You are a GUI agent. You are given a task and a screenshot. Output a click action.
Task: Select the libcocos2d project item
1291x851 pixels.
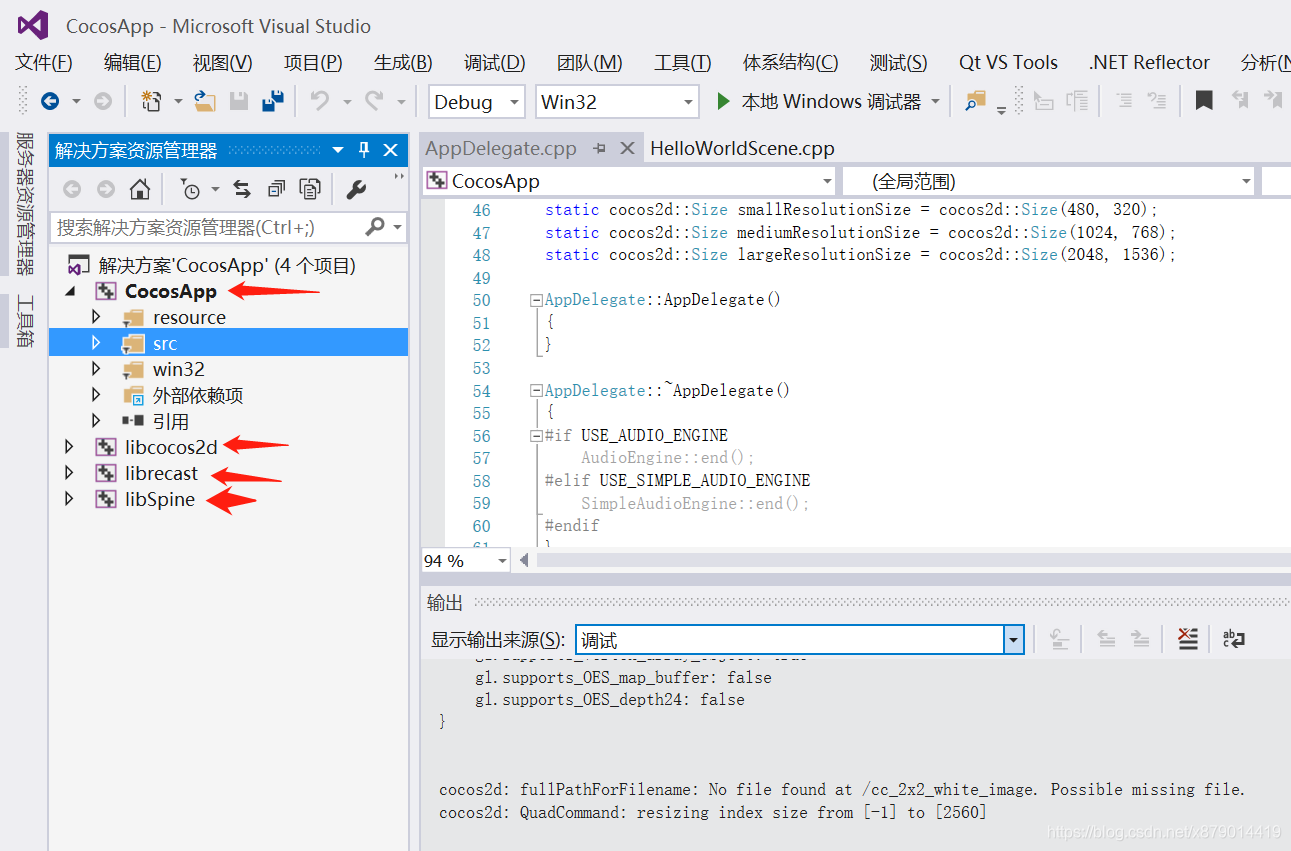(x=171, y=447)
